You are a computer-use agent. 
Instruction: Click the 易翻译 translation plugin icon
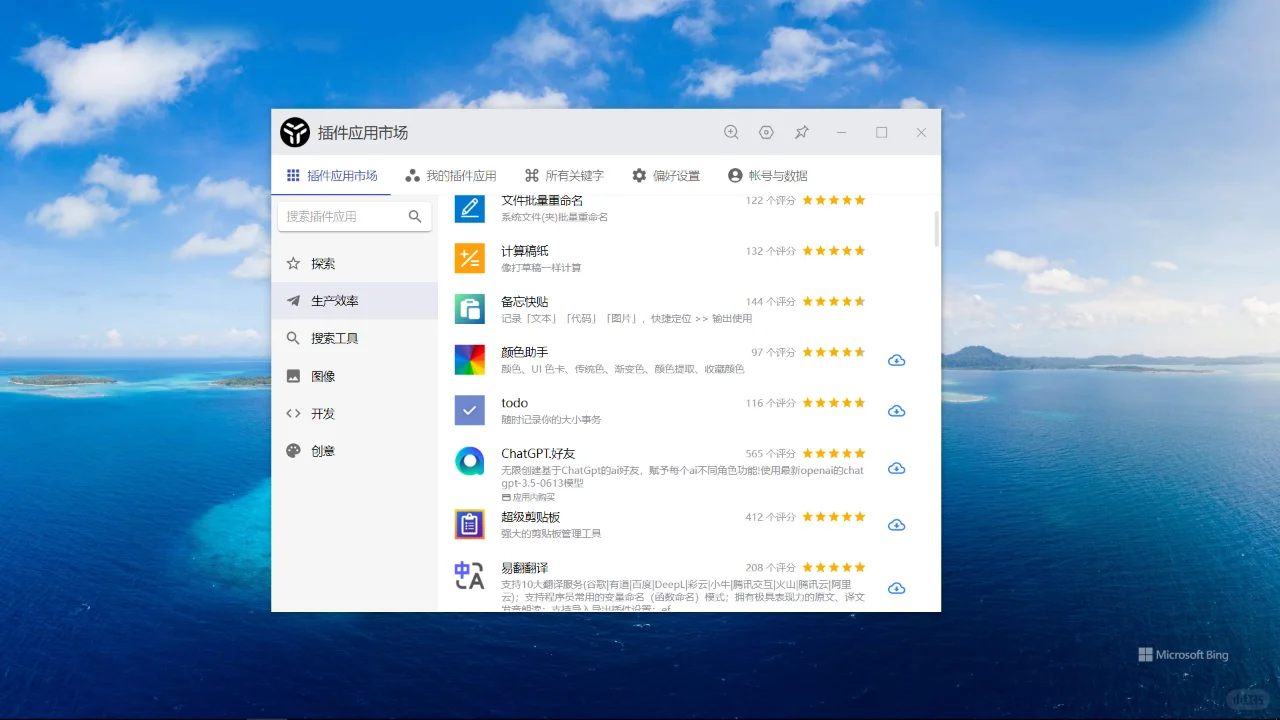pyautogui.click(x=469, y=574)
